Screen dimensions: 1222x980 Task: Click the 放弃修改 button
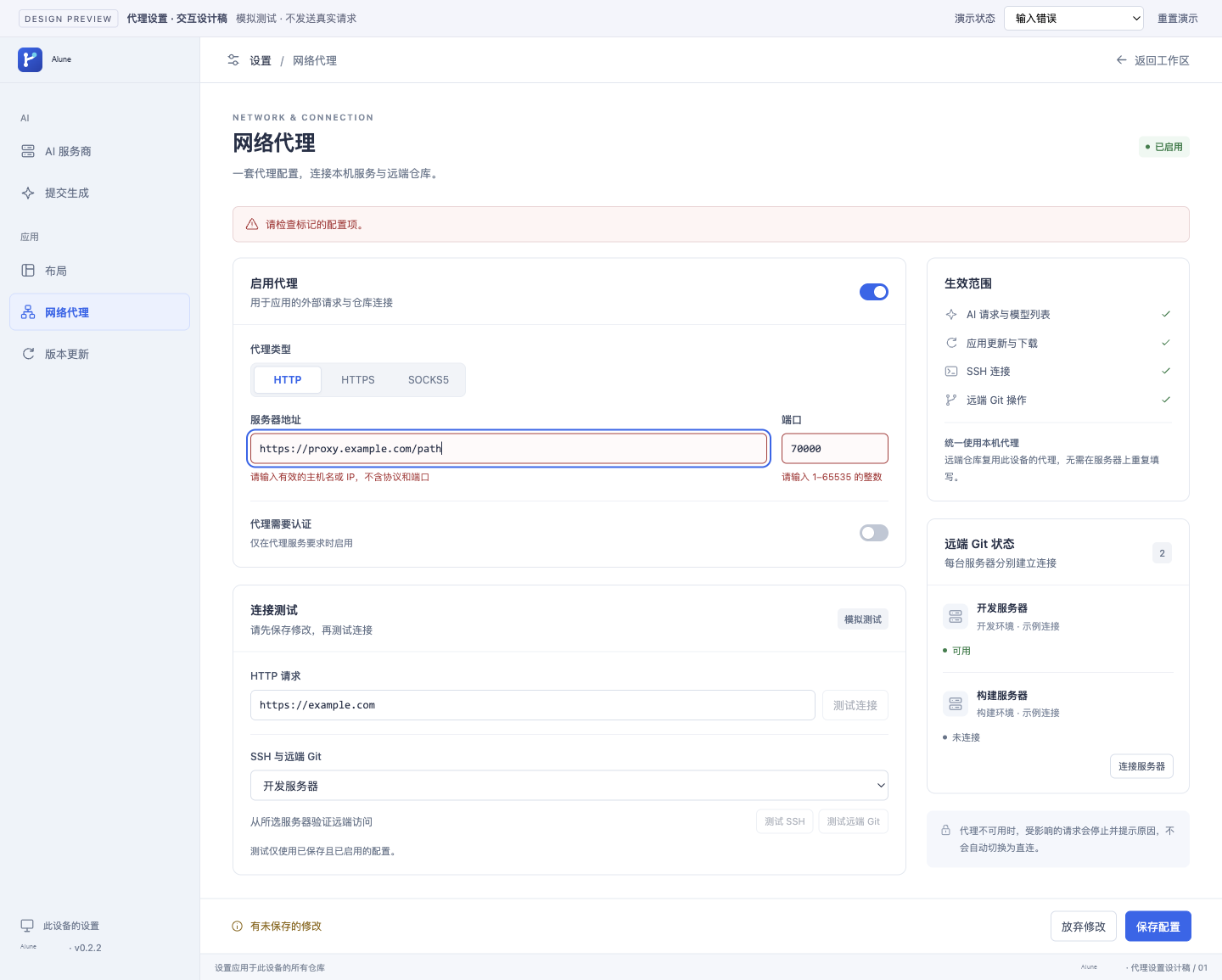pos(1084,927)
